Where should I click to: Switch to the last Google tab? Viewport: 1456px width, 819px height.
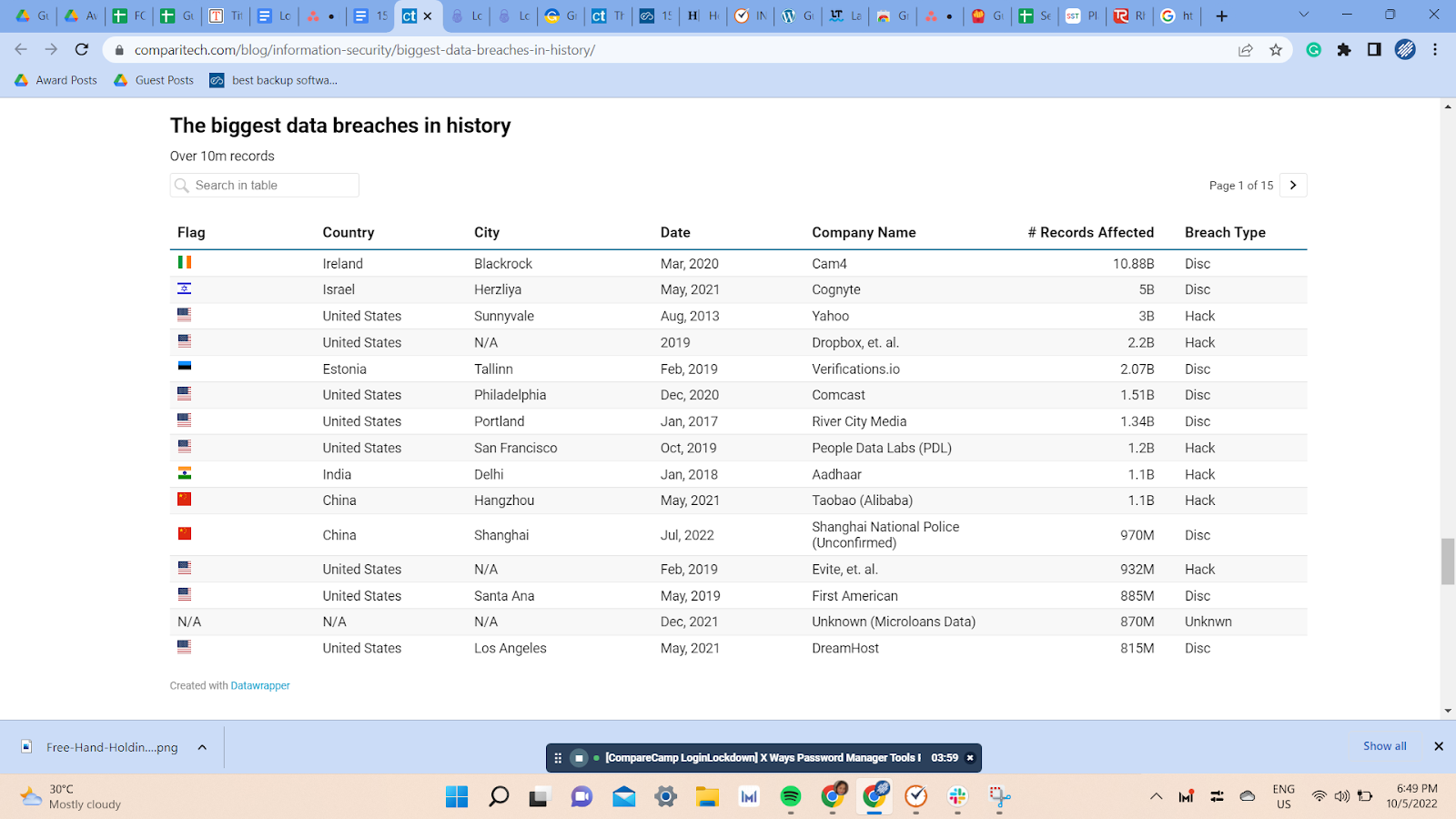coord(1178,15)
